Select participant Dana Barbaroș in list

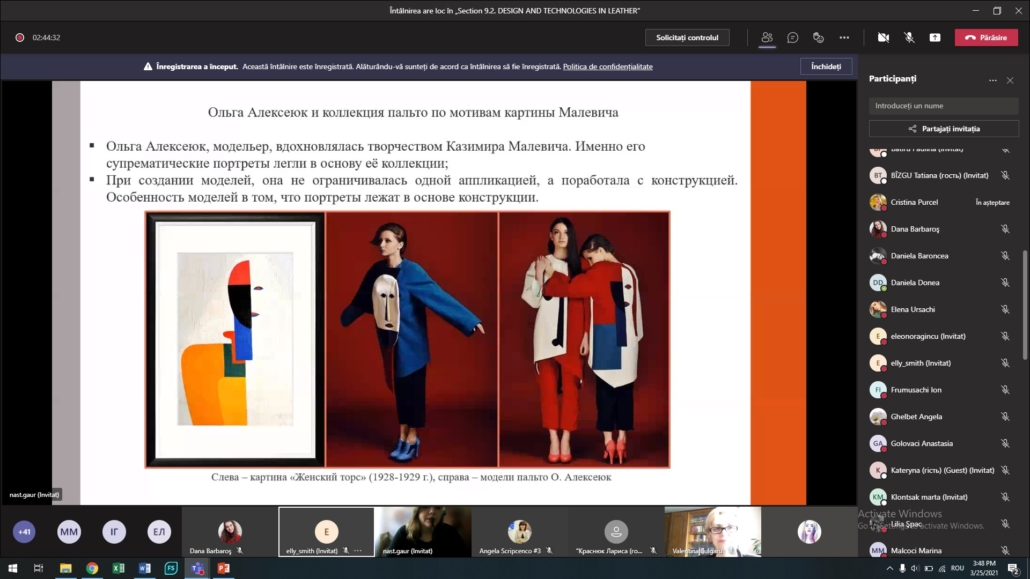[943, 229]
